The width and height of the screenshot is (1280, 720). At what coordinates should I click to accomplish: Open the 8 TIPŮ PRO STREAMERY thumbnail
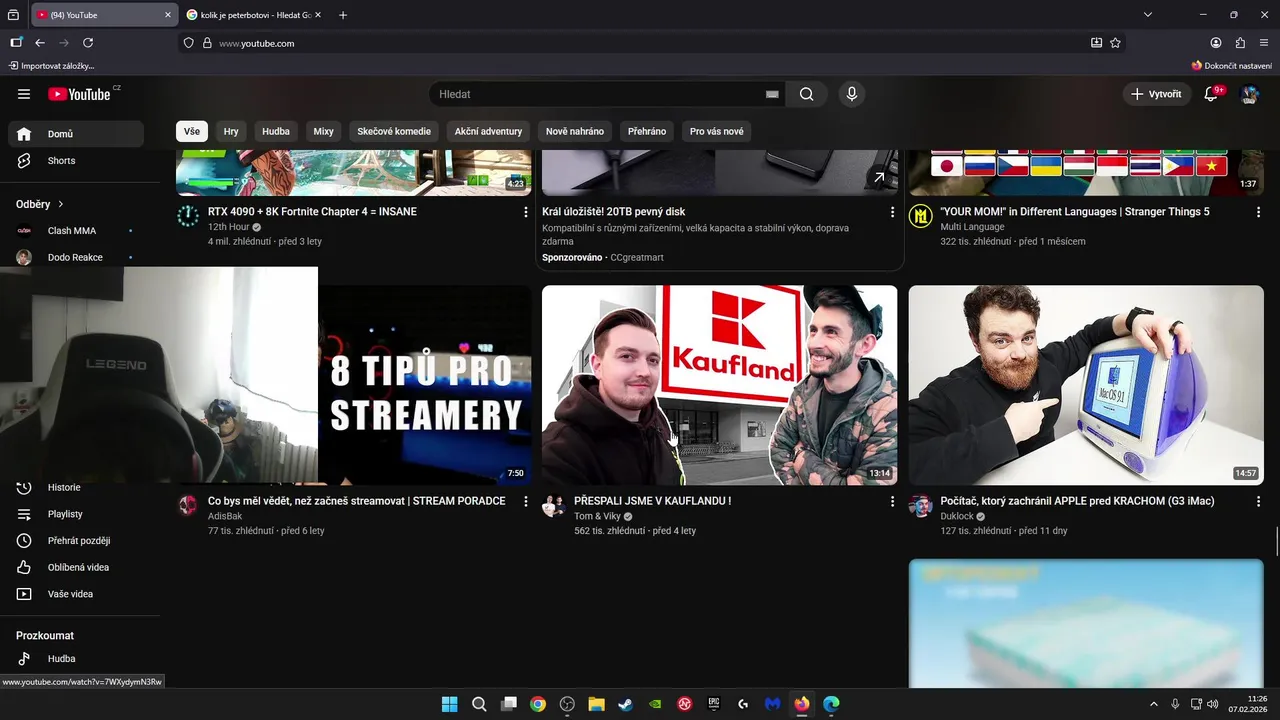click(x=425, y=385)
